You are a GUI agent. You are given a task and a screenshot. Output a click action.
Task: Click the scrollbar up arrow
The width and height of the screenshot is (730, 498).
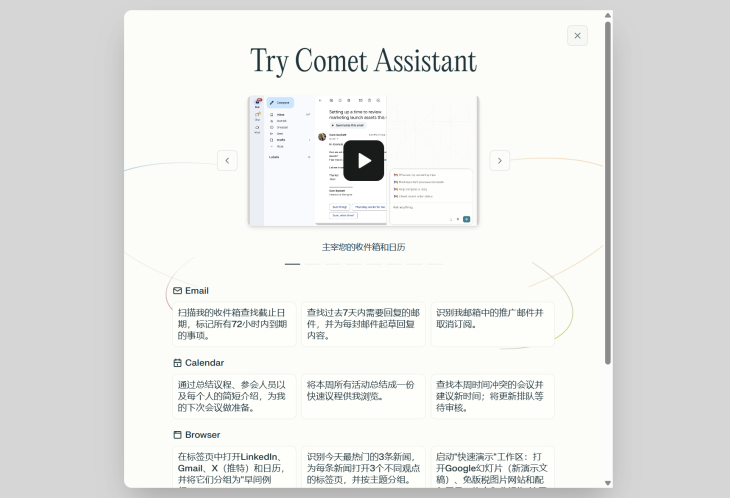click(x=608, y=15)
